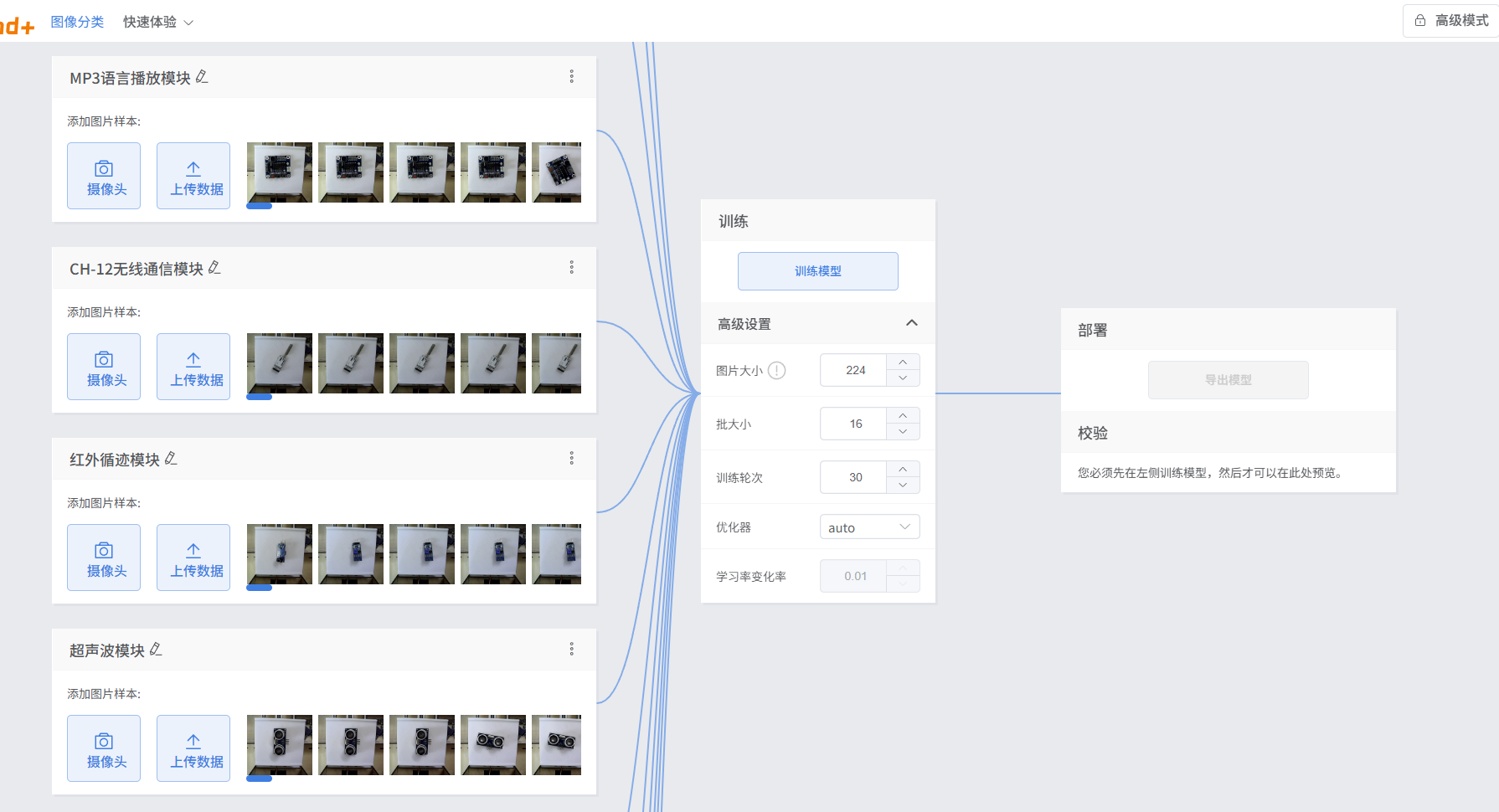The width and height of the screenshot is (1499, 812).
Task: Open the camera for 超声波模块 class
Action: tap(103, 748)
